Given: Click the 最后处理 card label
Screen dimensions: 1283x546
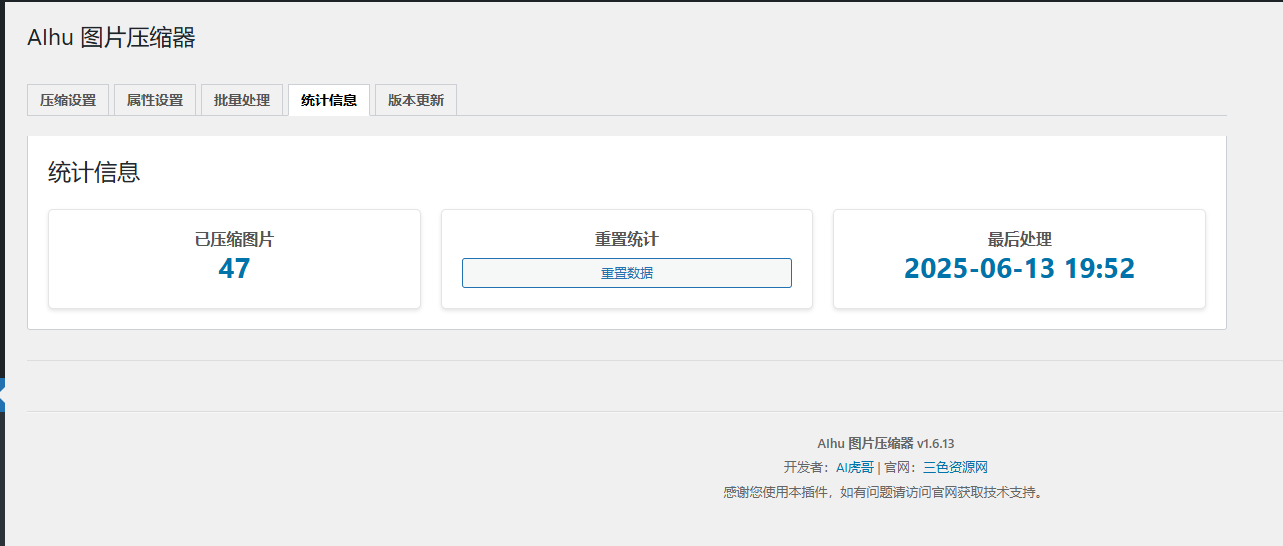Looking at the screenshot, I should (1019, 240).
